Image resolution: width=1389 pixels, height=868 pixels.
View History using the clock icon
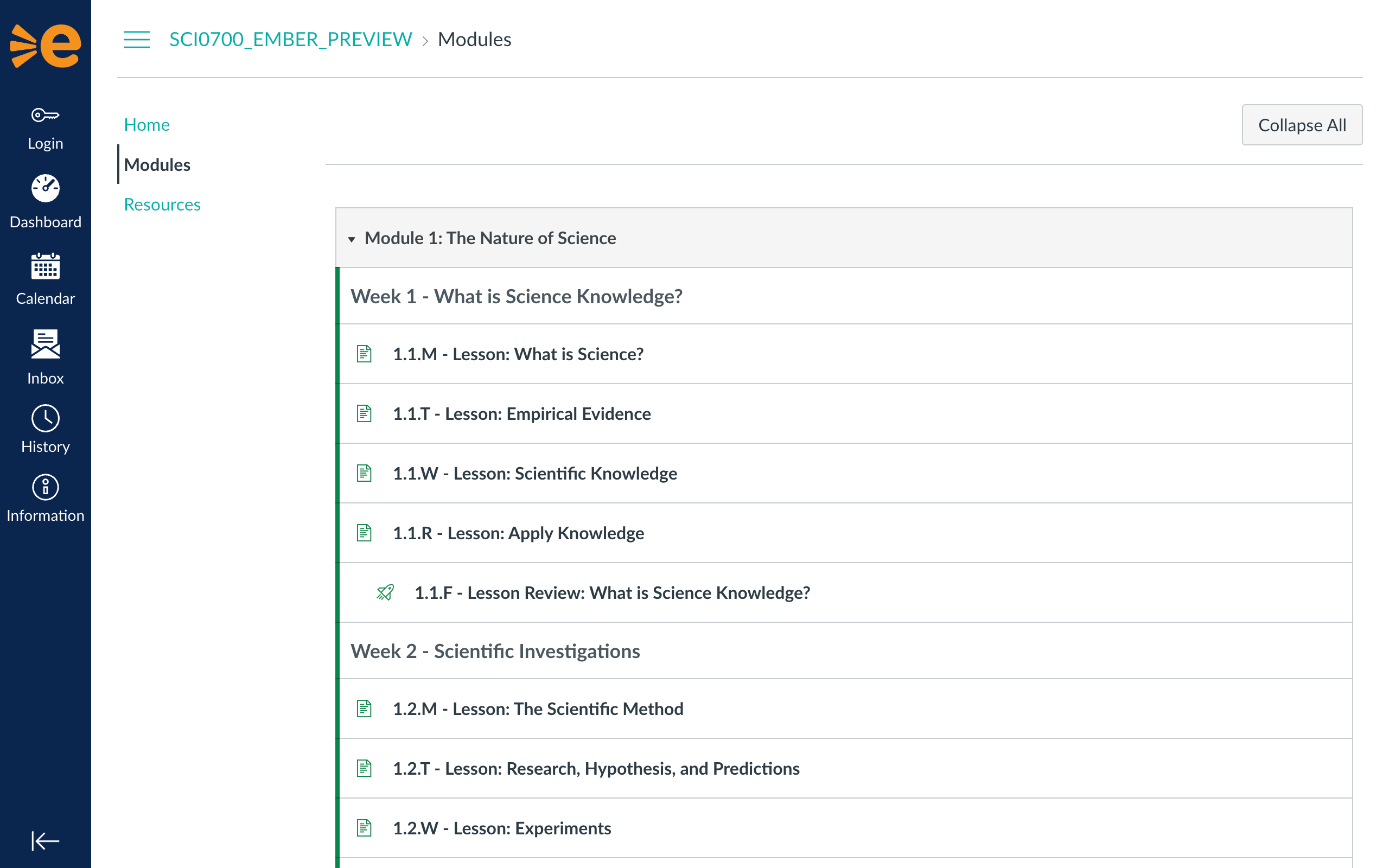click(x=45, y=418)
